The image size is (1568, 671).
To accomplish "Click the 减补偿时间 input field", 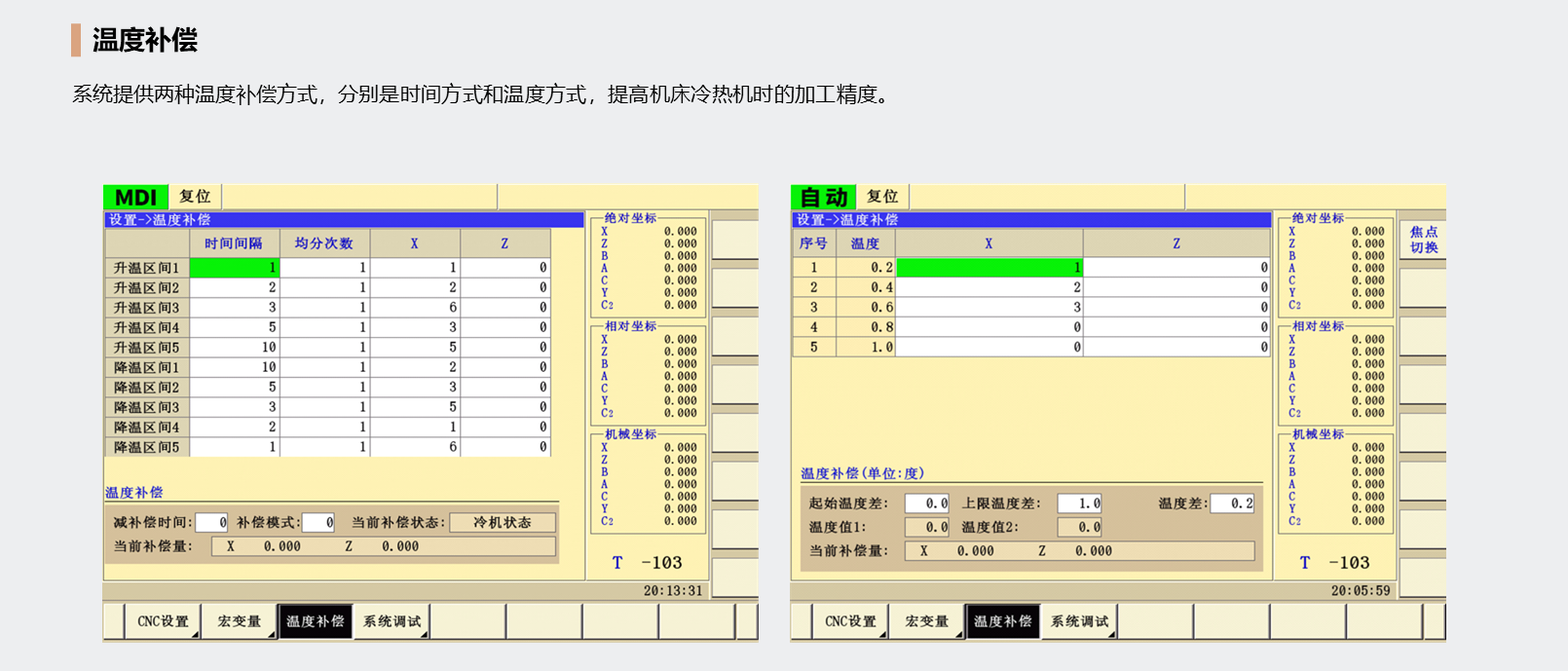I will point(211,523).
